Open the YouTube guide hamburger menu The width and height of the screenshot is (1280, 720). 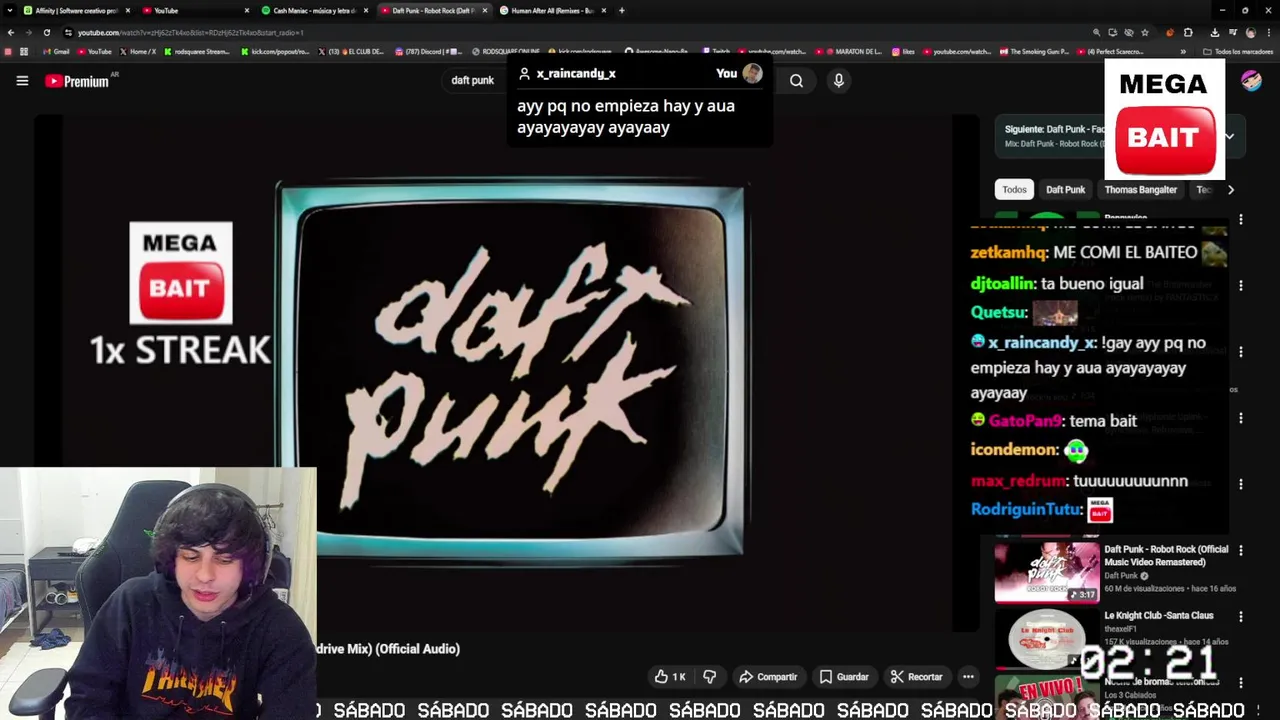click(22, 81)
